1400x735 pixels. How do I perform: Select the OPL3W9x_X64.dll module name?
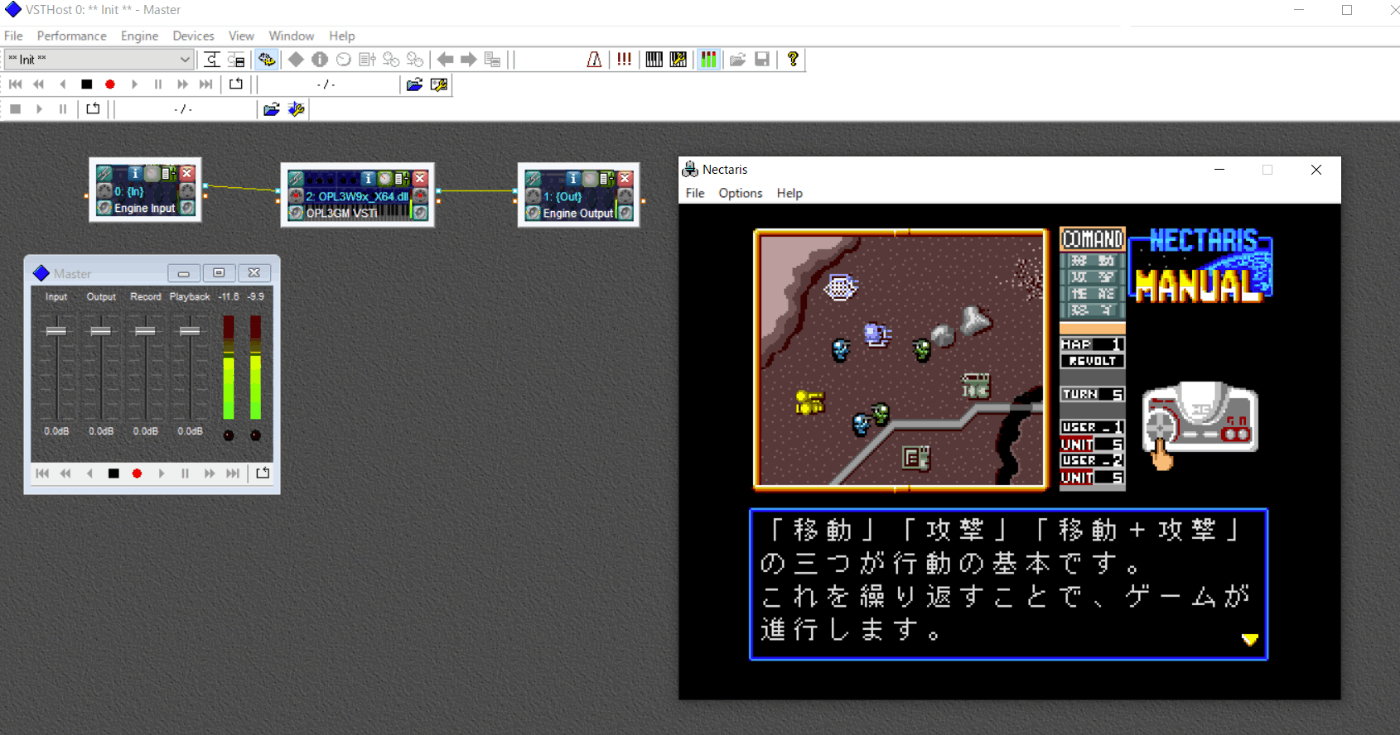coord(357,196)
